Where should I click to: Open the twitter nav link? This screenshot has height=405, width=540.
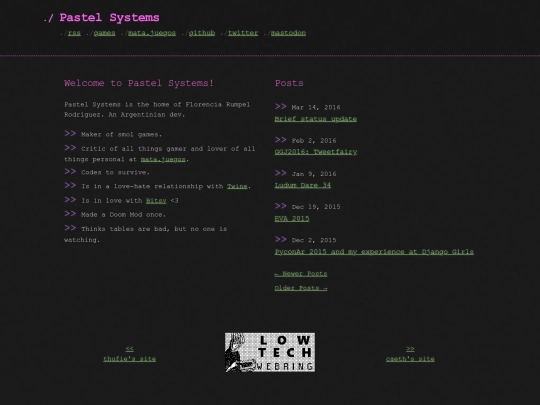pos(243,33)
